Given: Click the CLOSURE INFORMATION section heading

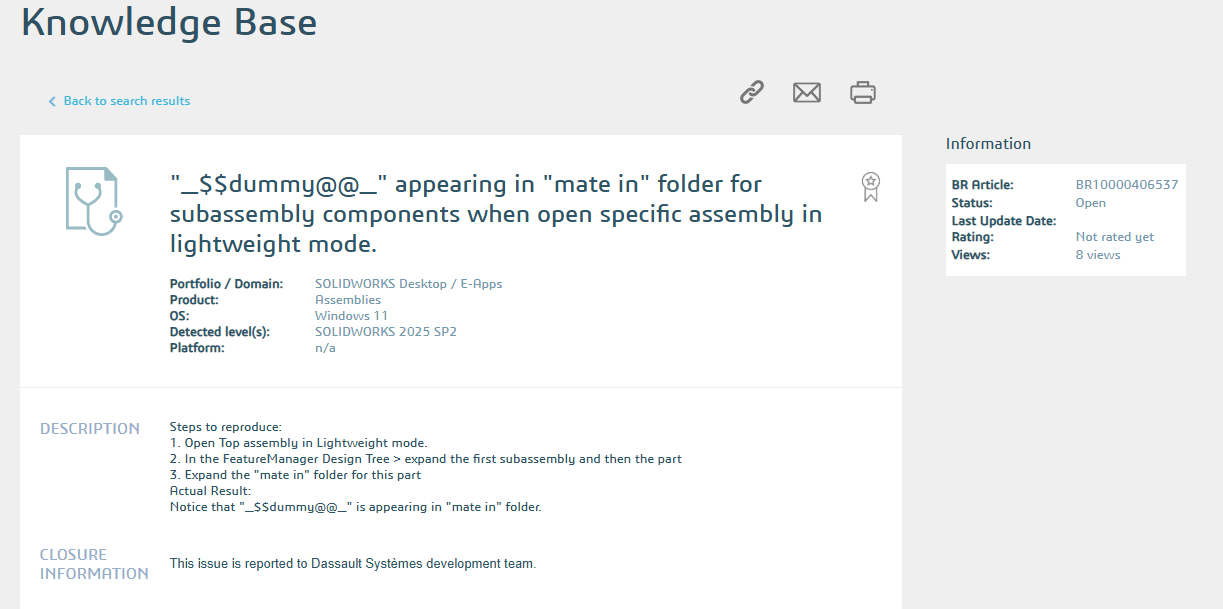Looking at the screenshot, I should pyautogui.click(x=94, y=564).
